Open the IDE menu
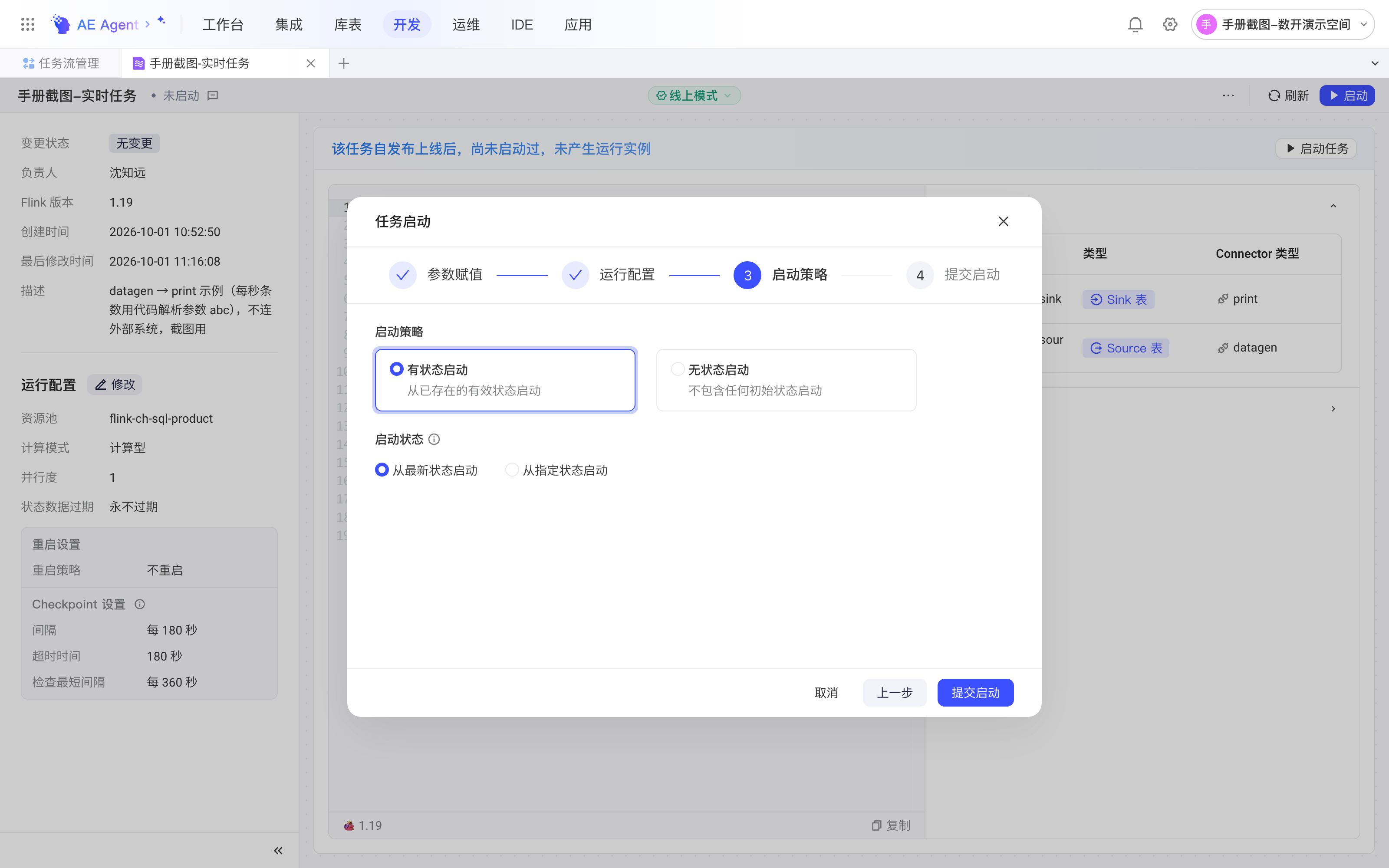Screen dimensions: 1389x868 (522, 24)
